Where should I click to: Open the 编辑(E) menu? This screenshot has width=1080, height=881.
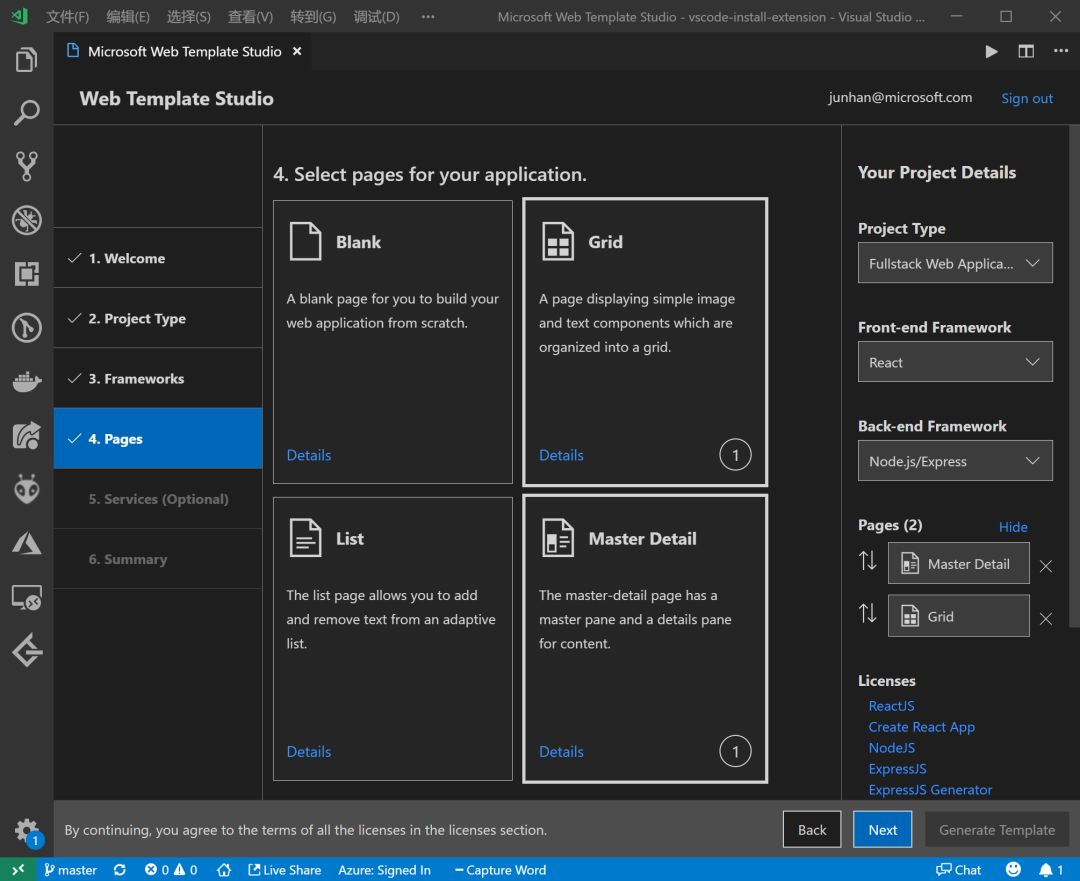(x=128, y=17)
